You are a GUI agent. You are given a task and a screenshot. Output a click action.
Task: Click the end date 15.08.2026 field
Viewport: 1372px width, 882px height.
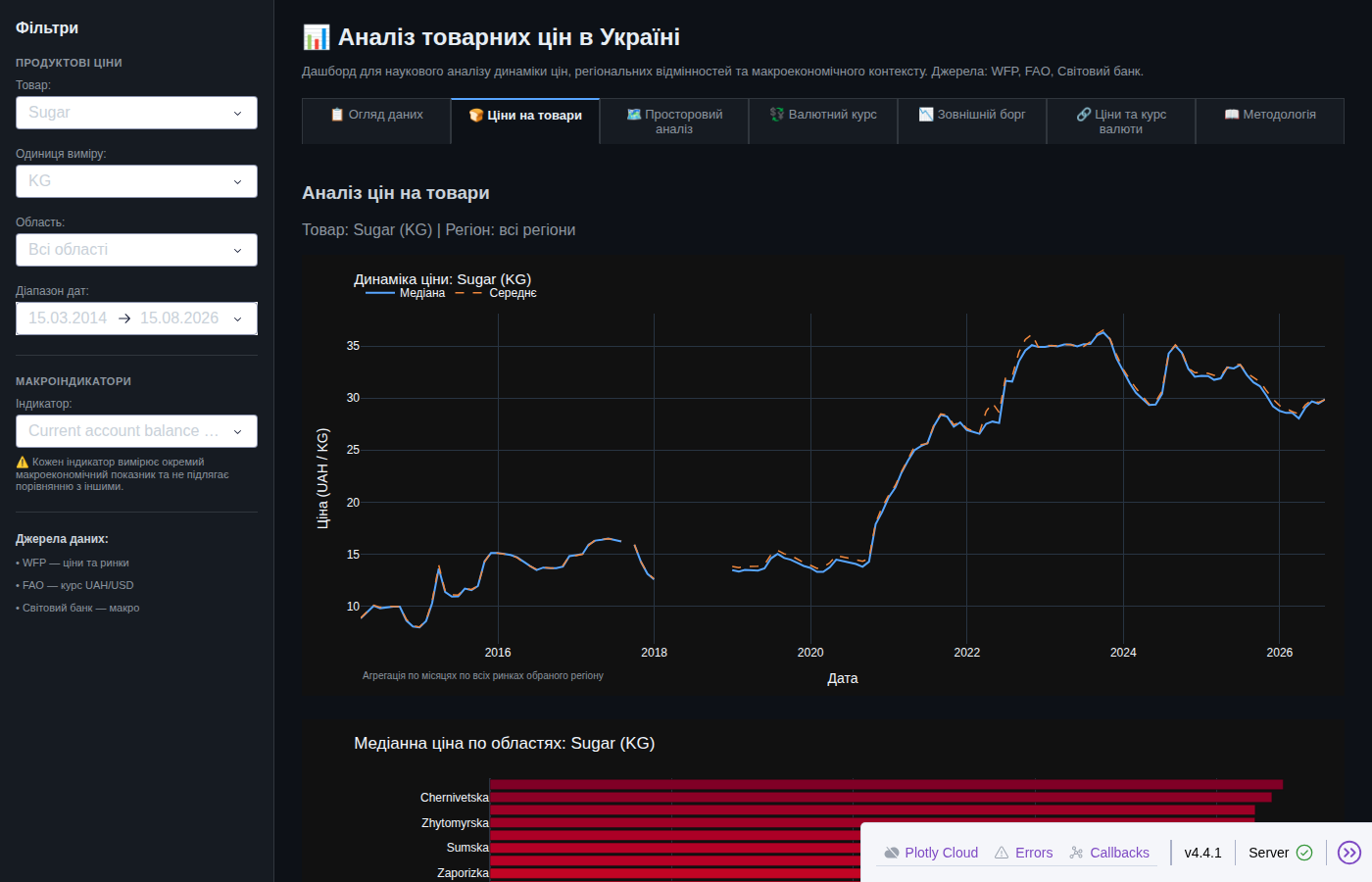coord(179,318)
